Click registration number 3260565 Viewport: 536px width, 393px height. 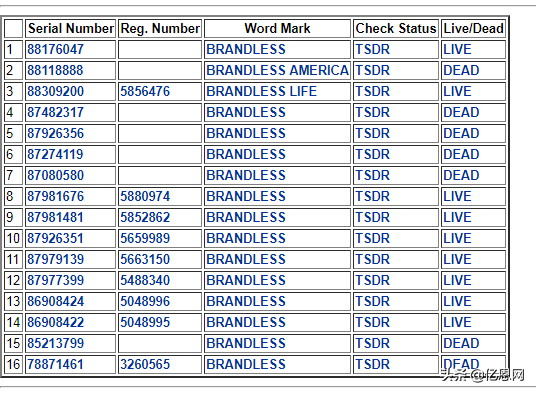click(145, 365)
